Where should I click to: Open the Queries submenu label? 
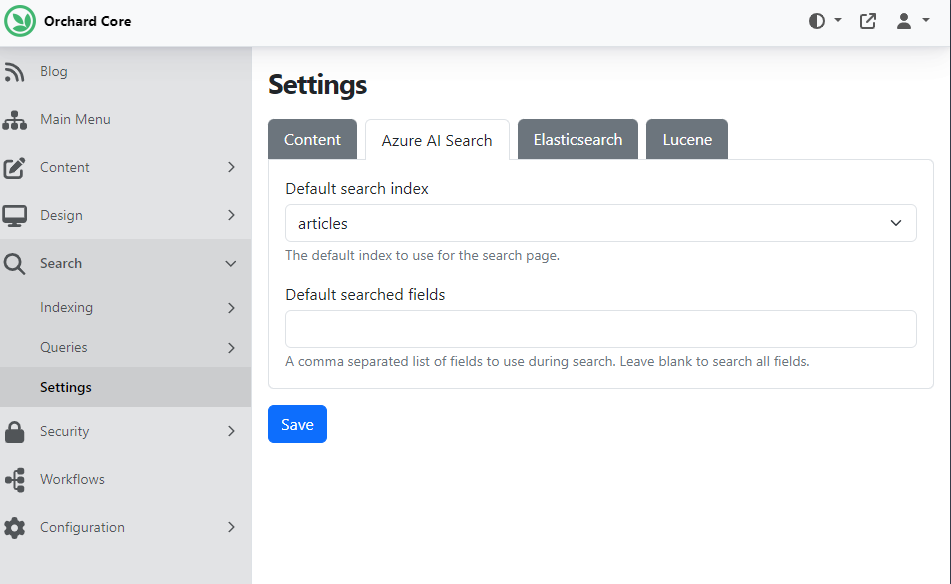64,347
